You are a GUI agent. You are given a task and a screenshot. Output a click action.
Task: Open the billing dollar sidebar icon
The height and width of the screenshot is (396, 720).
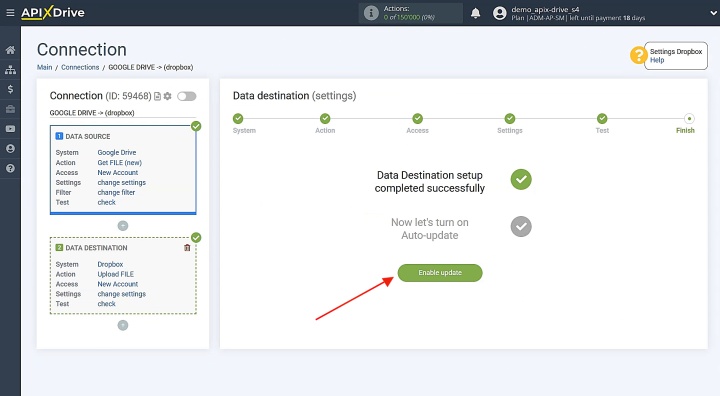pos(10,89)
